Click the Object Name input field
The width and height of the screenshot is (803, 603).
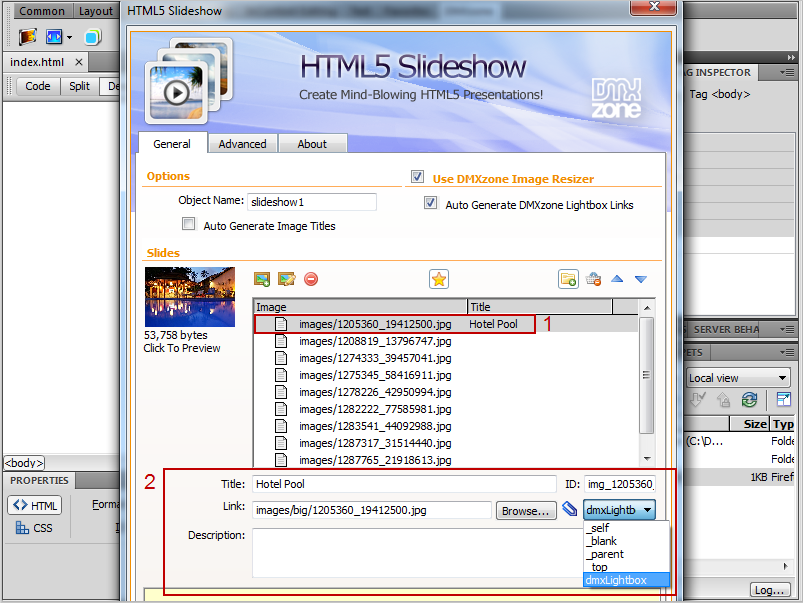coord(312,202)
